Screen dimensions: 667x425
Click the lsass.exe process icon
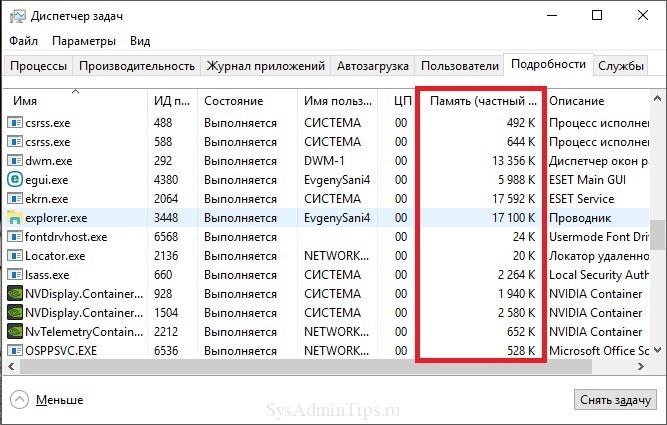click(15, 275)
